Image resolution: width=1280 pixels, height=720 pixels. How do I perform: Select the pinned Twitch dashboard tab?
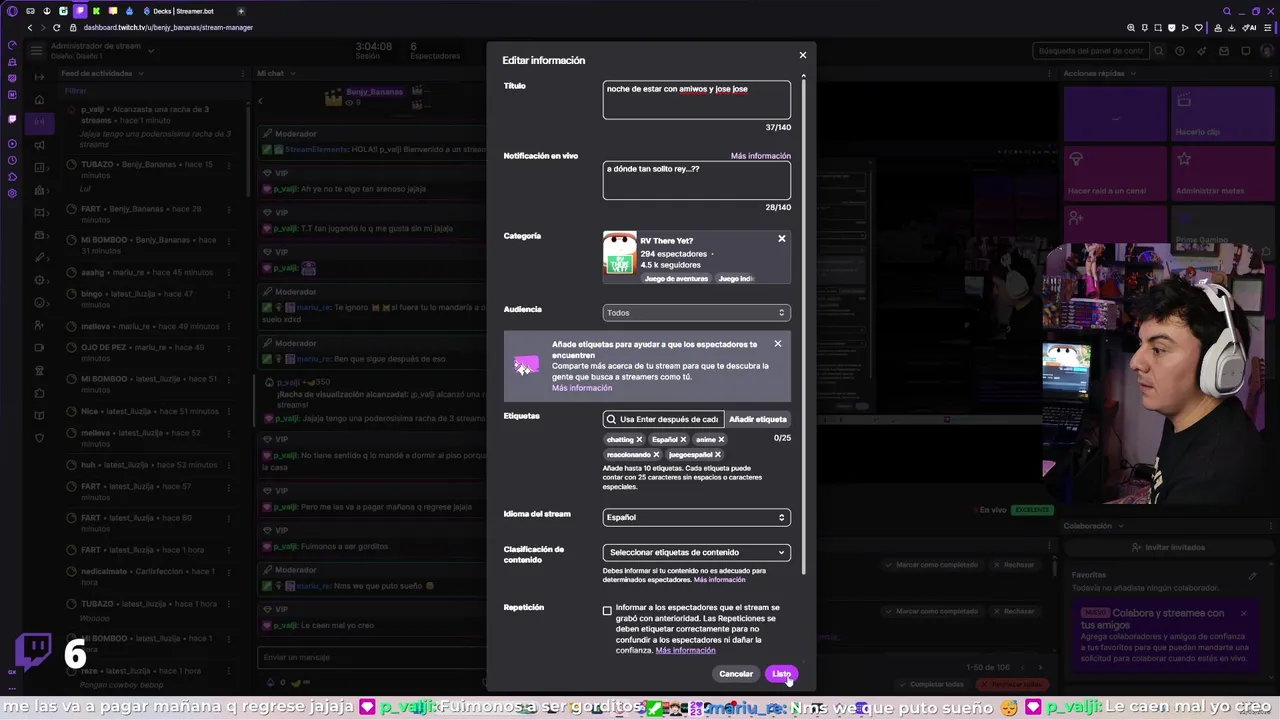pyautogui.click(x=80, y=11)
